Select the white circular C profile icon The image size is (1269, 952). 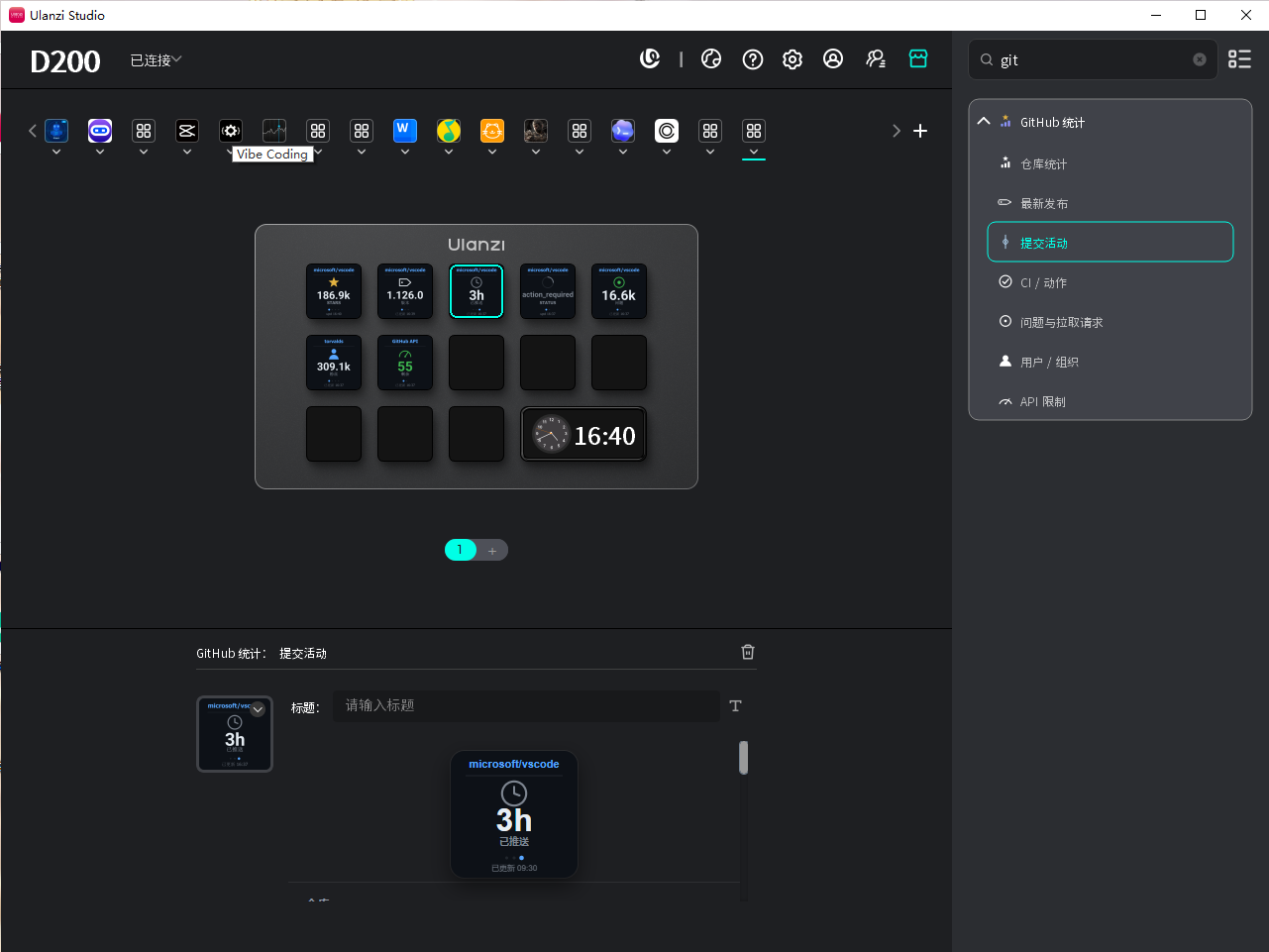point(667,131)
